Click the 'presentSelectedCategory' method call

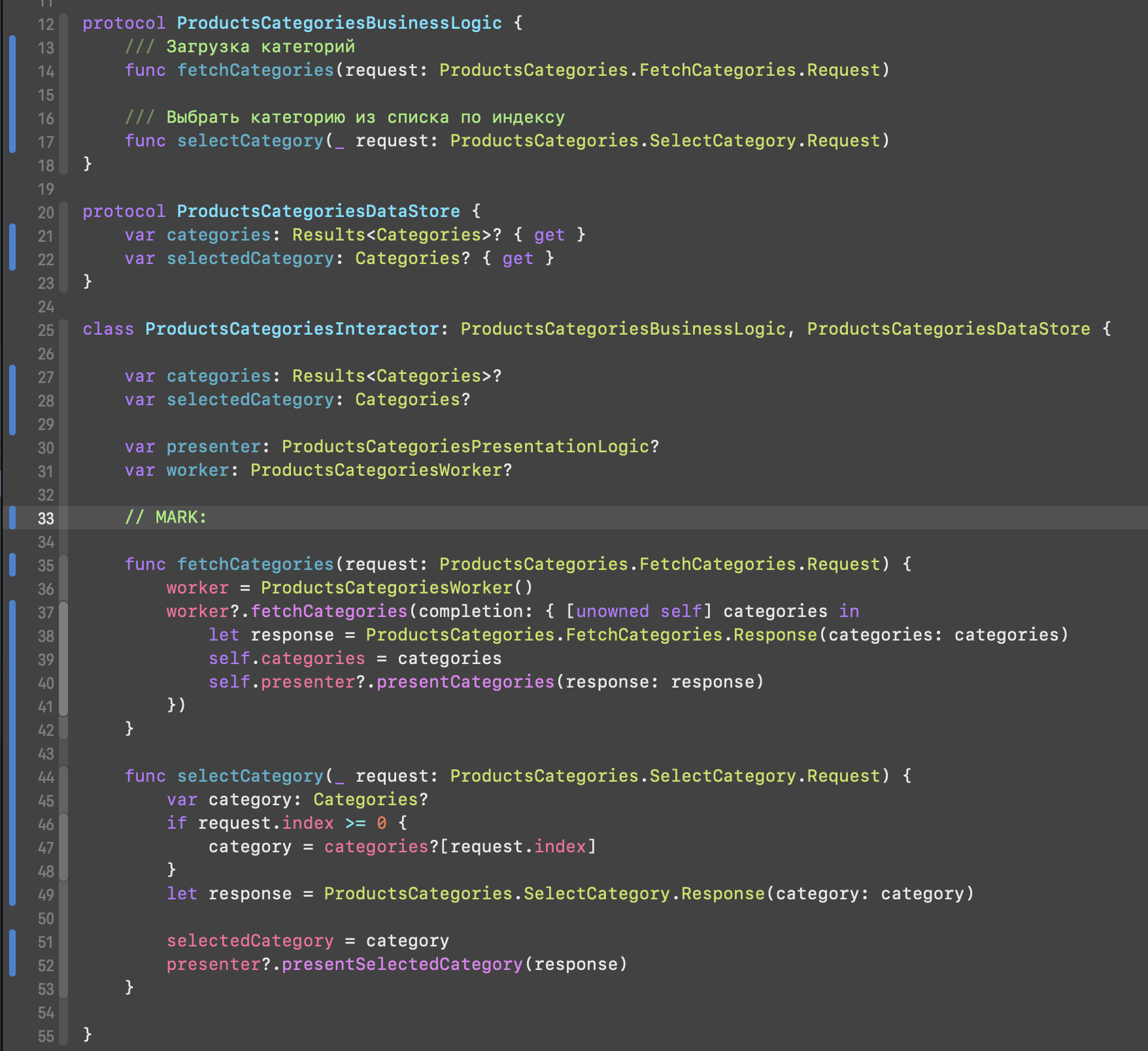pyautogui.click(x=402, y=964)
